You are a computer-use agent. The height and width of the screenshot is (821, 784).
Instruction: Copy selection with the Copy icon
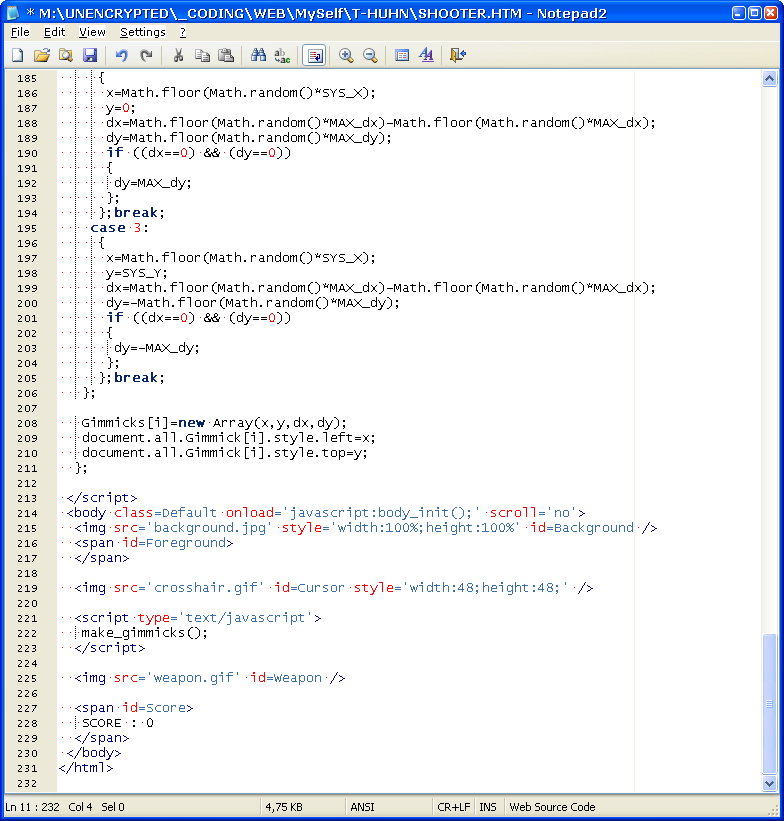(202, 55)
